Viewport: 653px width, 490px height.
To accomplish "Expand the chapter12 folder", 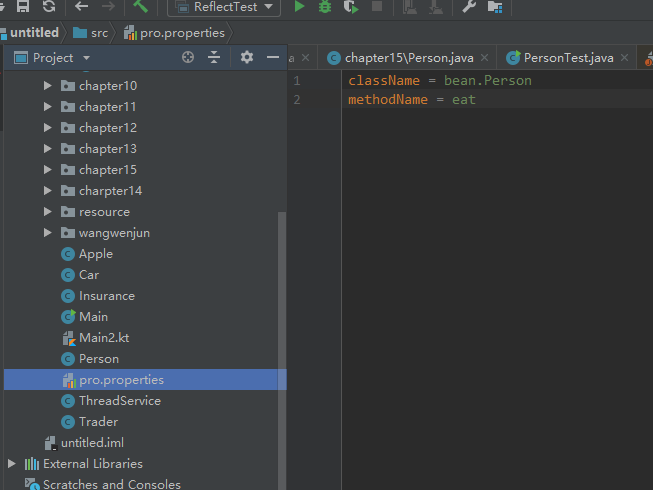I will tap(48, 127).
